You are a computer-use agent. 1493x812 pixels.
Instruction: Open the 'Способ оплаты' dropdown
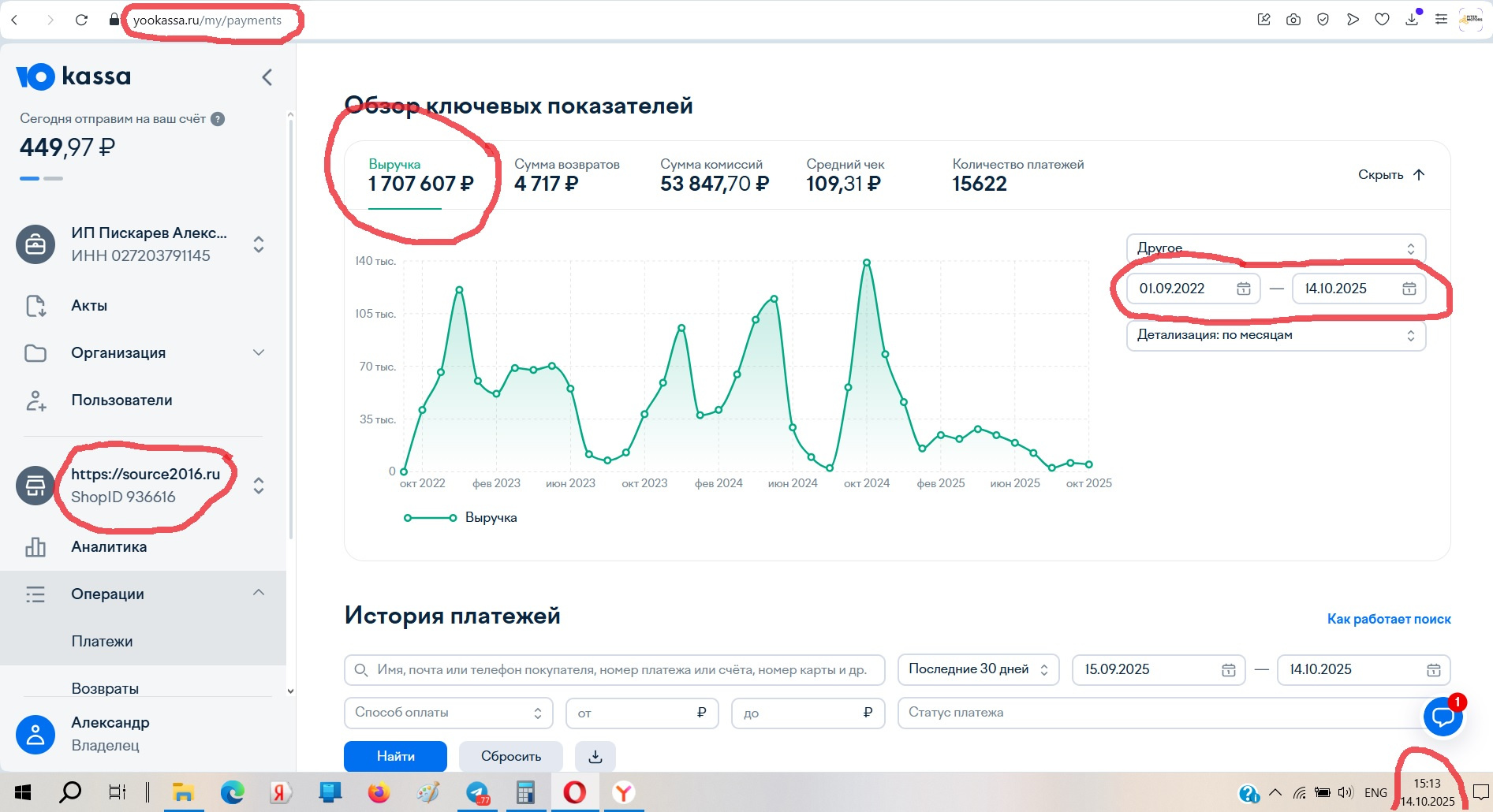[x=449, y=713]
